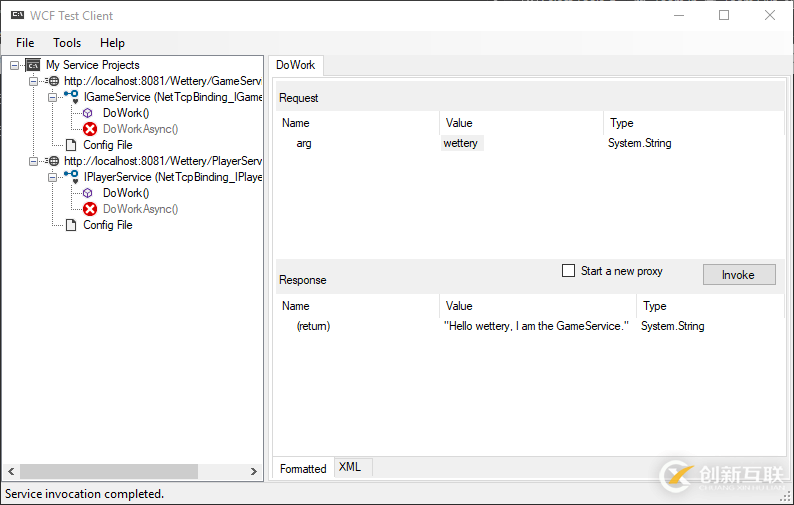794x505 pixels.
Task: Click the globe icon for the GameService endpoint
Action: pyautogui.click(x=54, y=81)
